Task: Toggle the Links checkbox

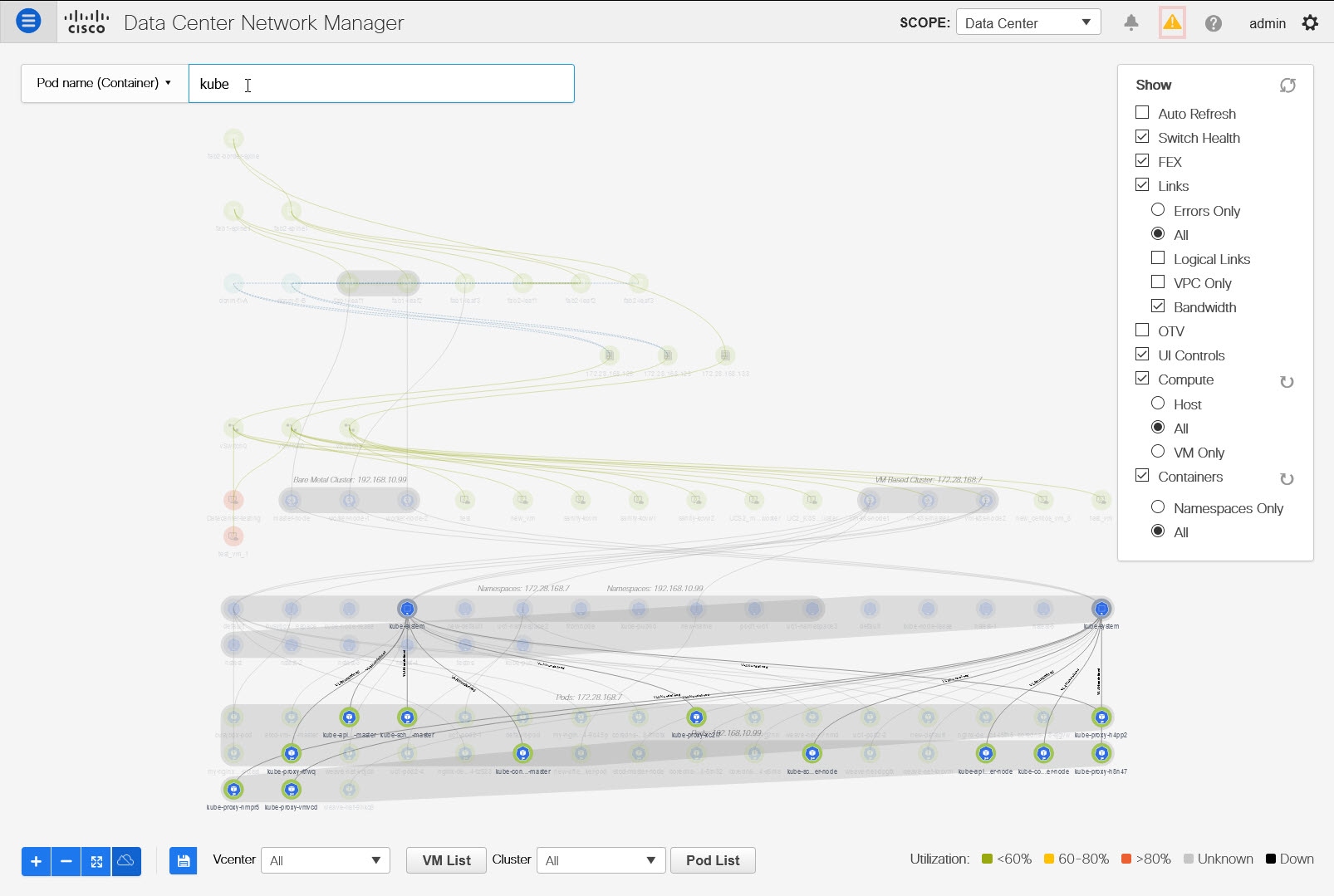Action: [x=1142, y=184]
